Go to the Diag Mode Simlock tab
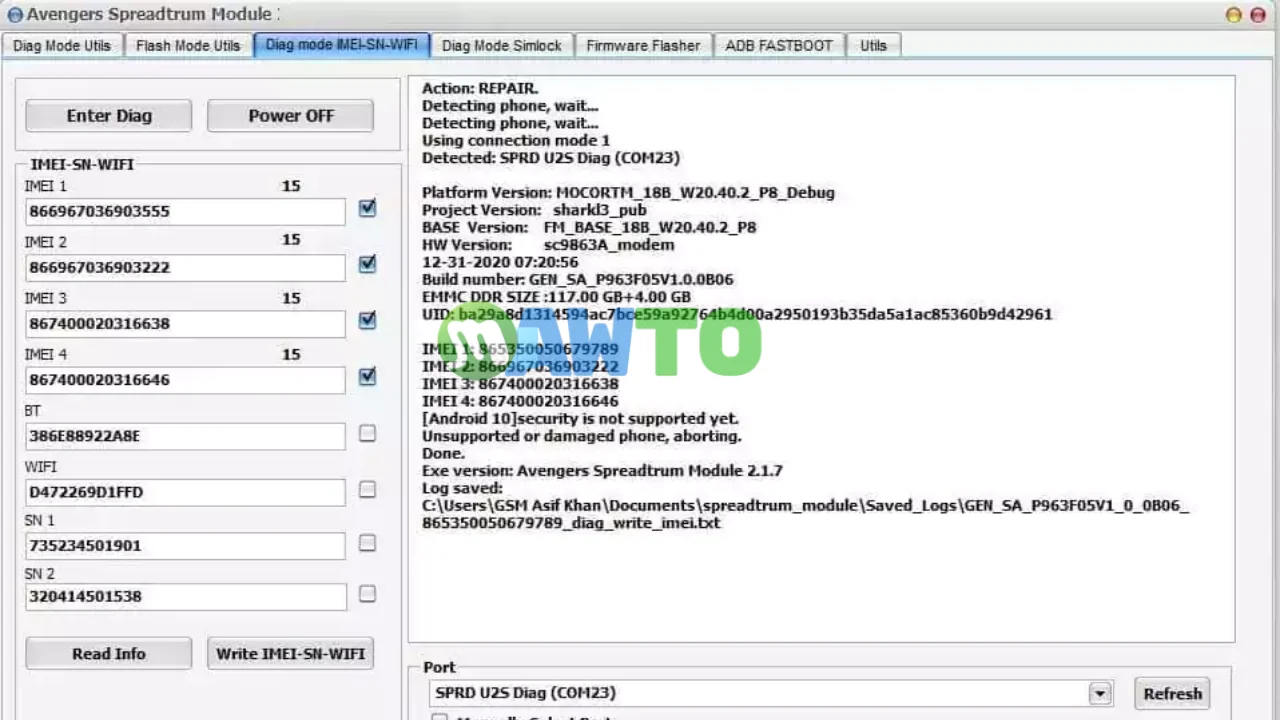The width and height of the screenshot is (1280, 720). click(502, 45)
